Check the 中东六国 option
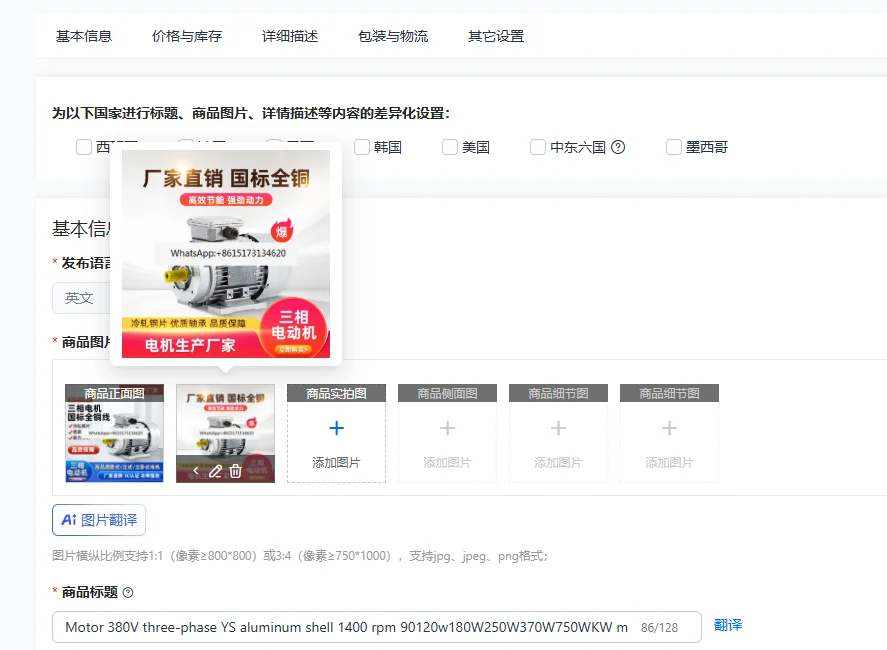This screenshot has height=650, width=887. pyautogui.click(x=537, y=147)
